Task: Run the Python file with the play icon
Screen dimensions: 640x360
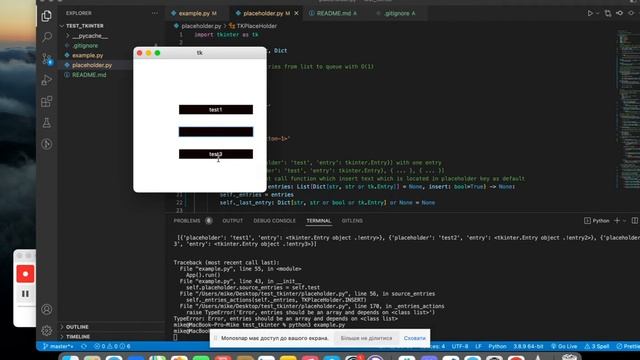Action: coord(590,13)
